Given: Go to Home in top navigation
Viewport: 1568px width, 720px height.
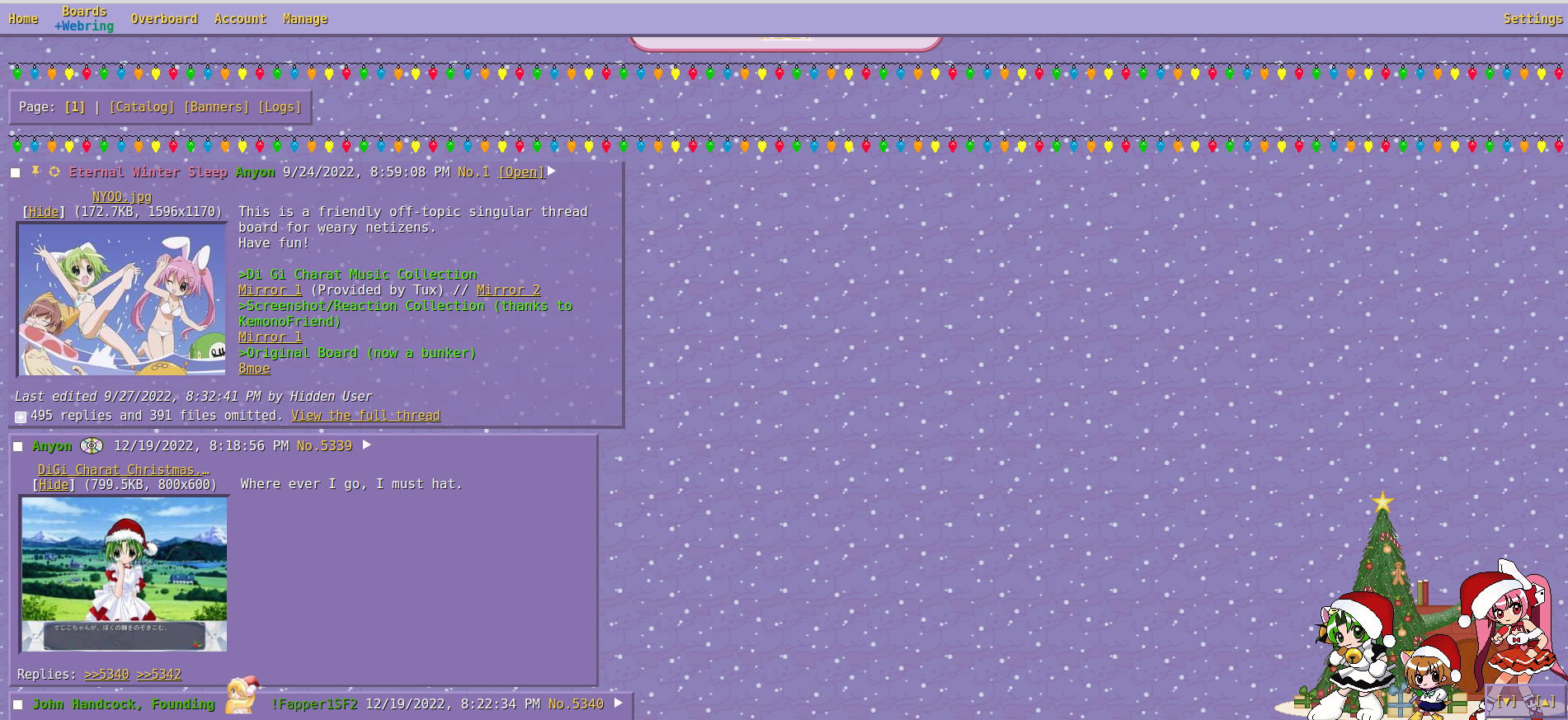Looking at the screenshot, I should coord(23,19).
